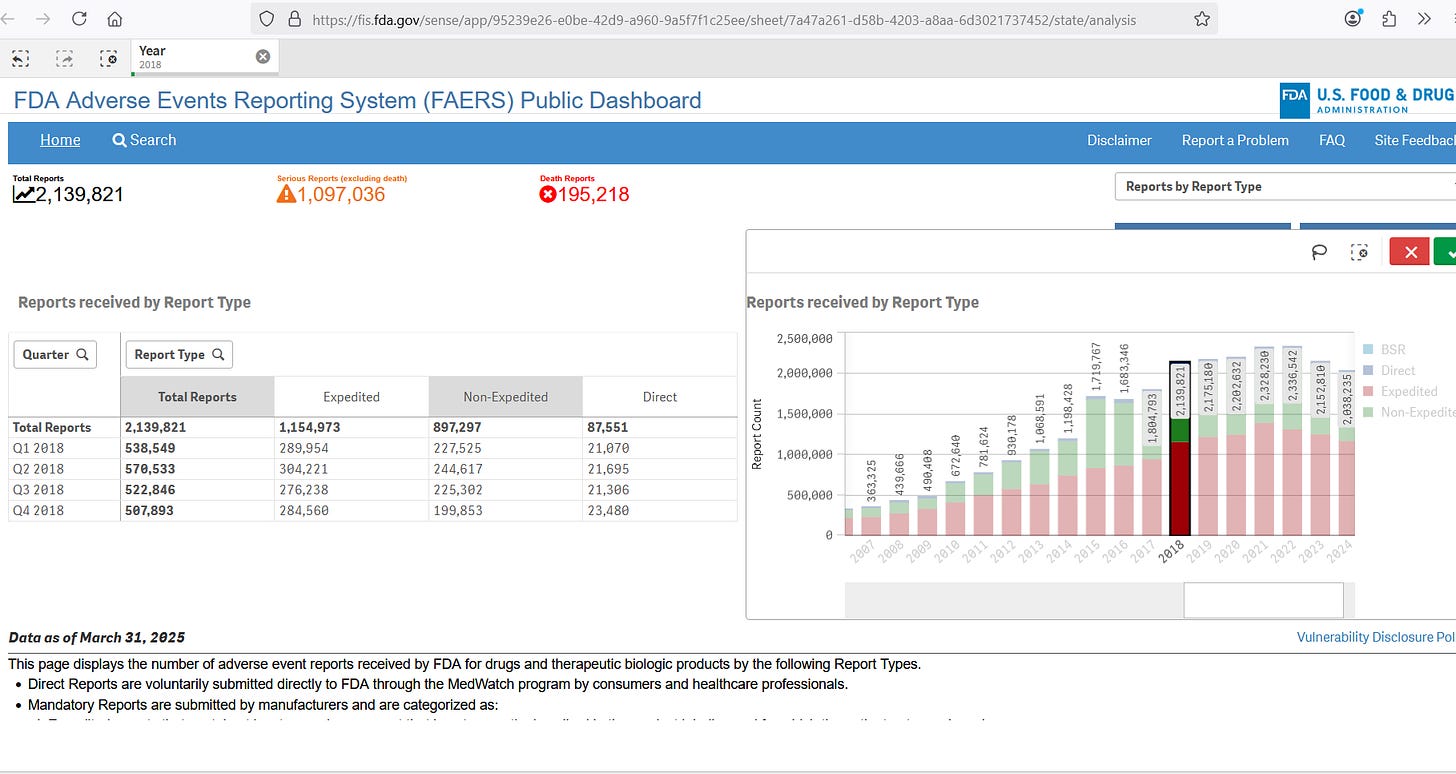Toggle Expedited legend entry in chart
Image resolution: width=1456 pixels, height=774 pixels.
(x=1400, y=391)
